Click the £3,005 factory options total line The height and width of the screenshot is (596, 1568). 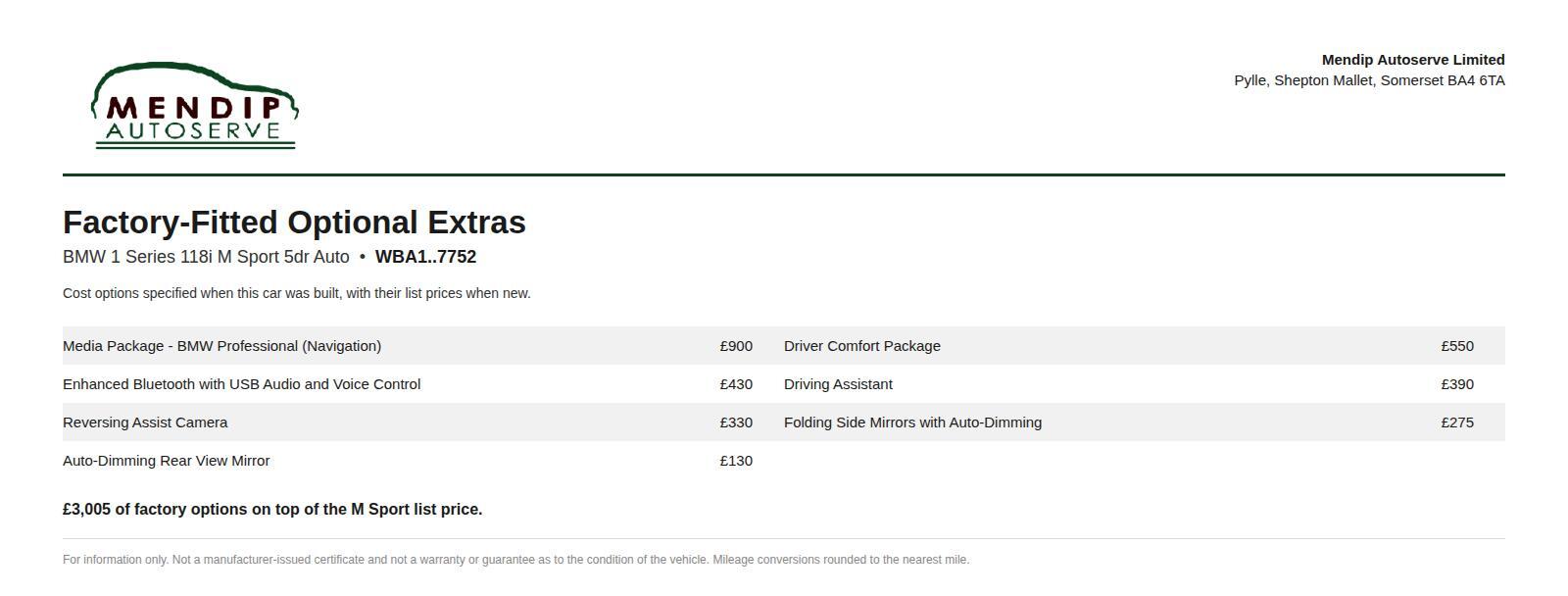coord(272,510)
